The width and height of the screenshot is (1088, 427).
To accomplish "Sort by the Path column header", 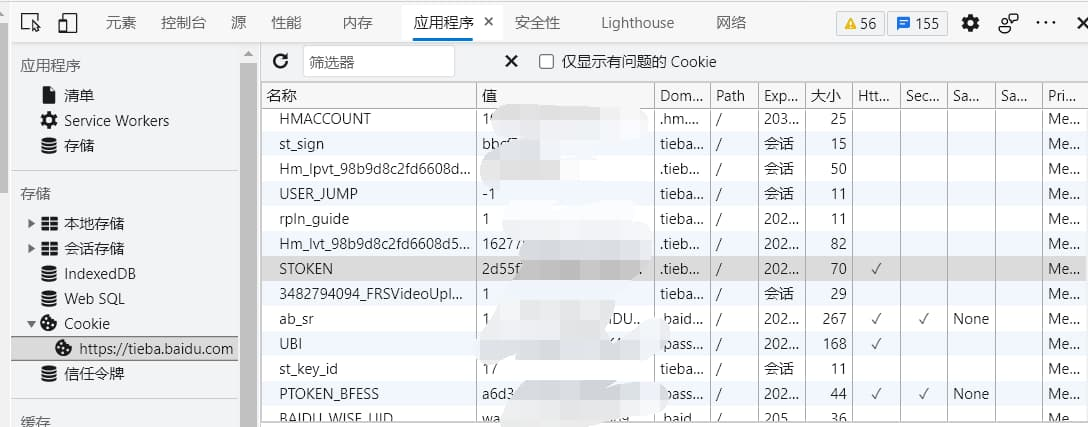I will tap(734, 95).
